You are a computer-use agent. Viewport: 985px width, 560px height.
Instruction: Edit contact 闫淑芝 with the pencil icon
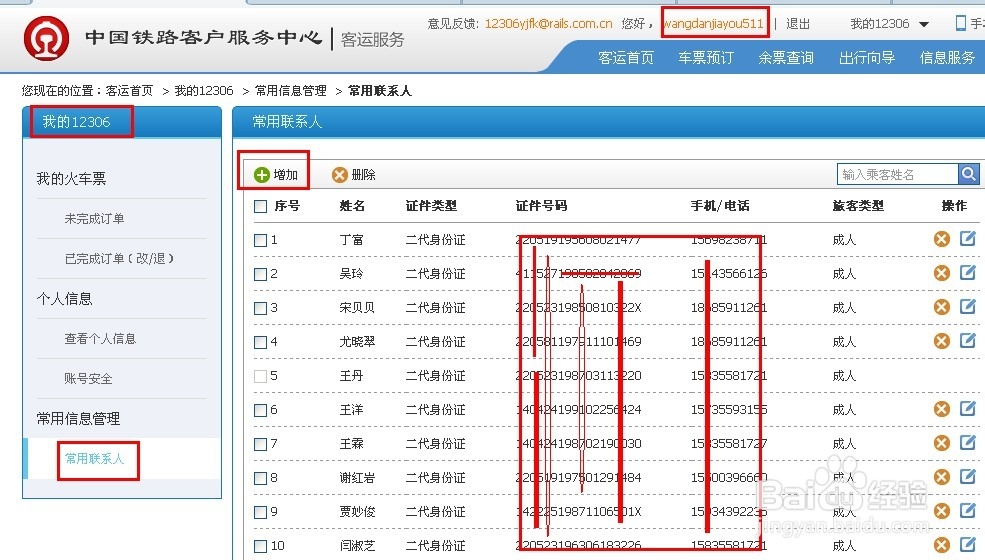pos(967,544)
